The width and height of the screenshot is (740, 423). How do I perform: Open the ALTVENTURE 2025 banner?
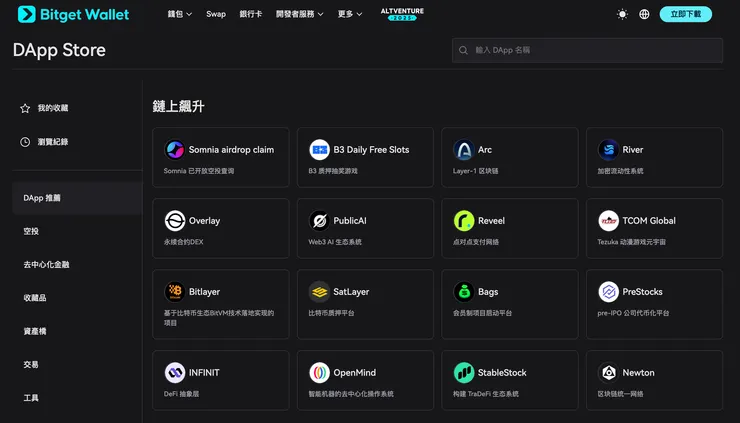click(402, 14)
